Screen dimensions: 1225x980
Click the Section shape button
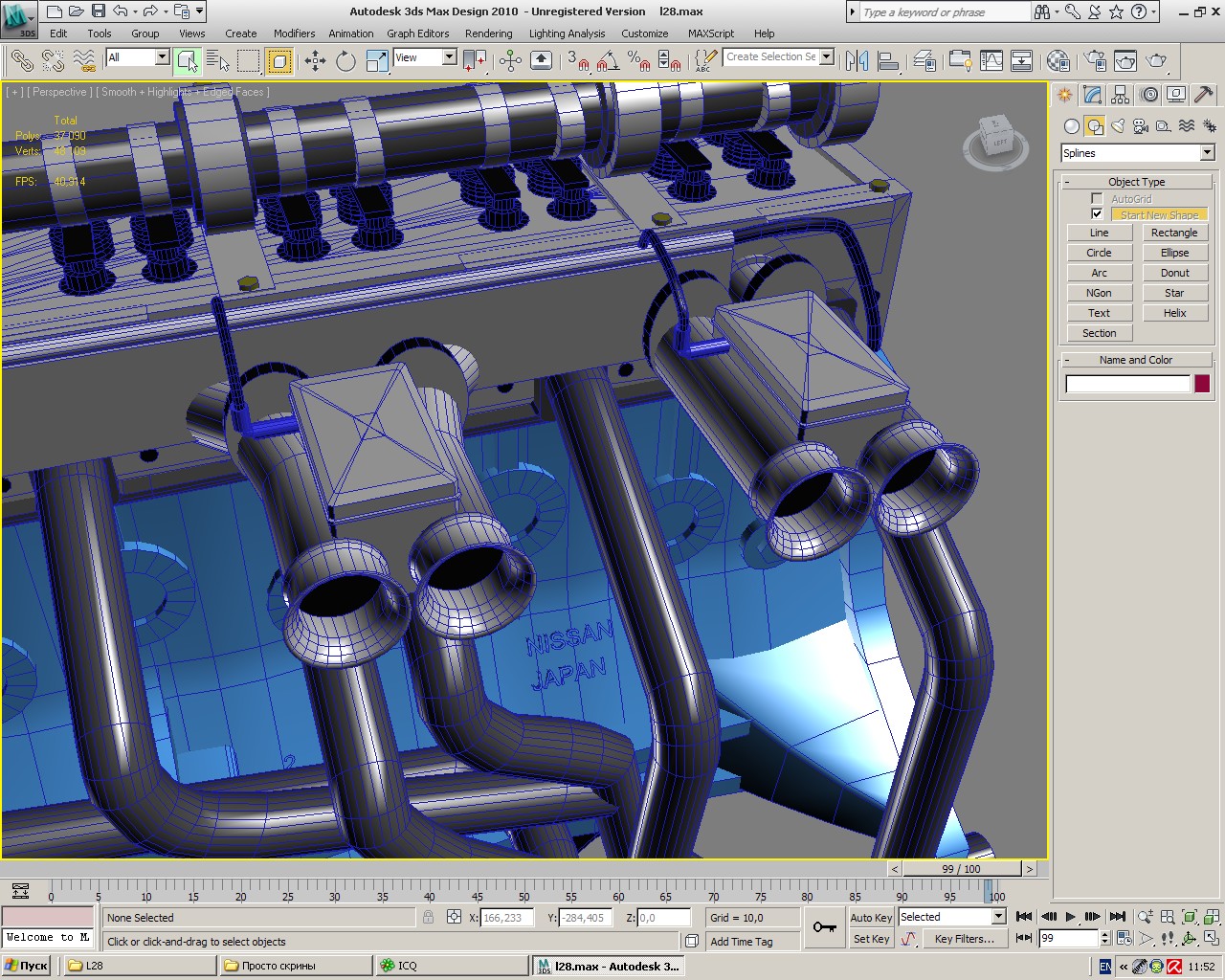point(1099,333)
